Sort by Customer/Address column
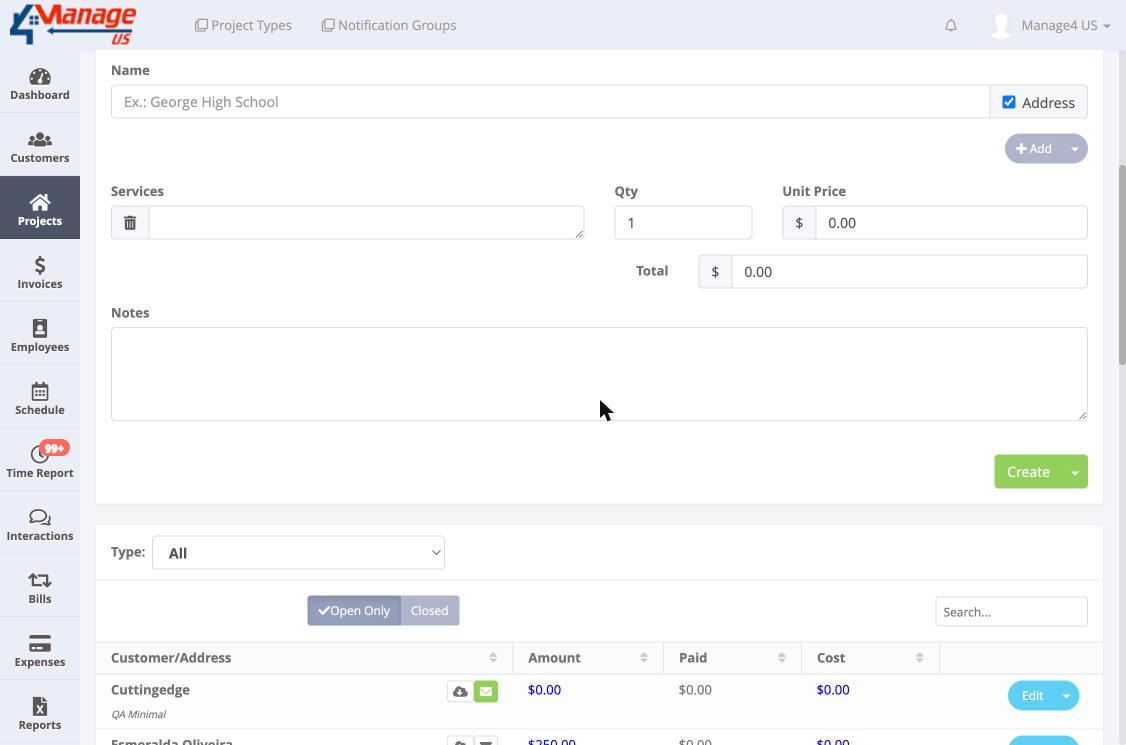The height and width of the screenshot is (745, 1126). pyautogui.click(x=304, y=657)
